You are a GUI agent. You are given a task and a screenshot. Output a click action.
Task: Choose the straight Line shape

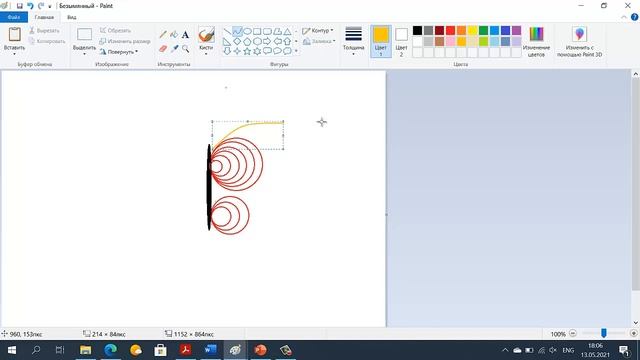point(227,31)
